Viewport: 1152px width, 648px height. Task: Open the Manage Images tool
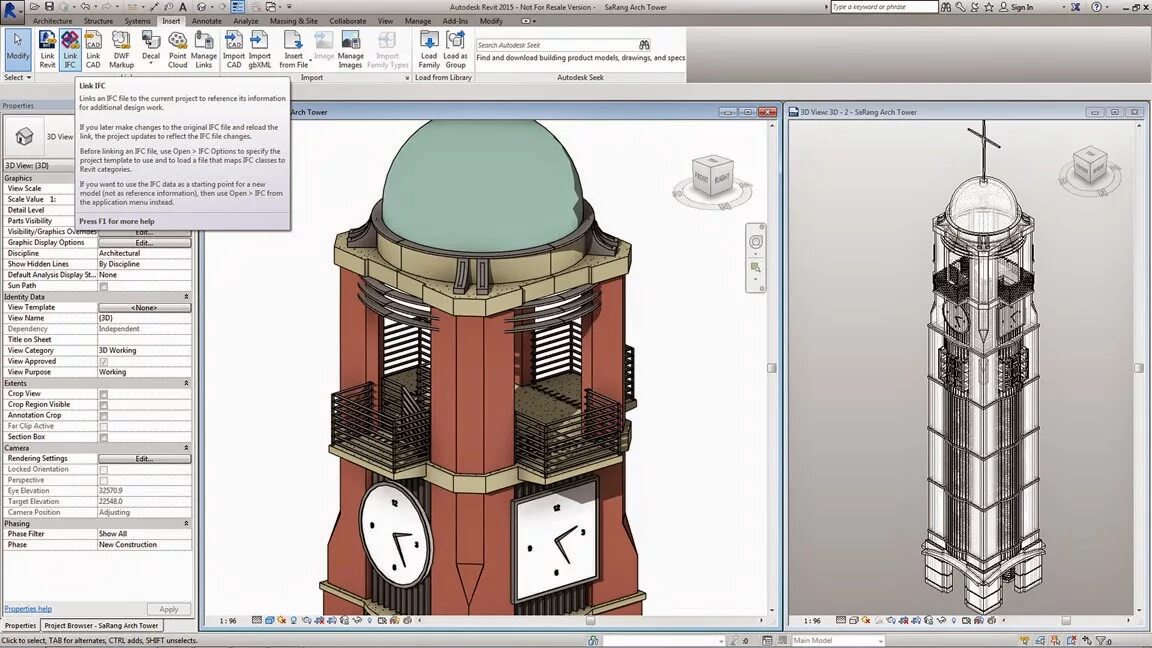pyautogui.click(x=351, y=49)
